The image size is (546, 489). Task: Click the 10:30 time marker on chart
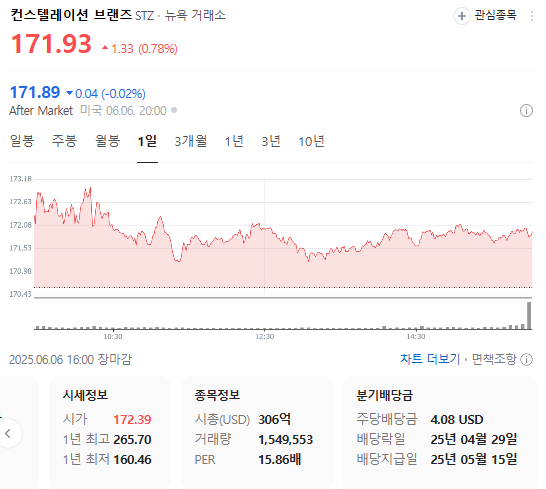tap(113, 337)
